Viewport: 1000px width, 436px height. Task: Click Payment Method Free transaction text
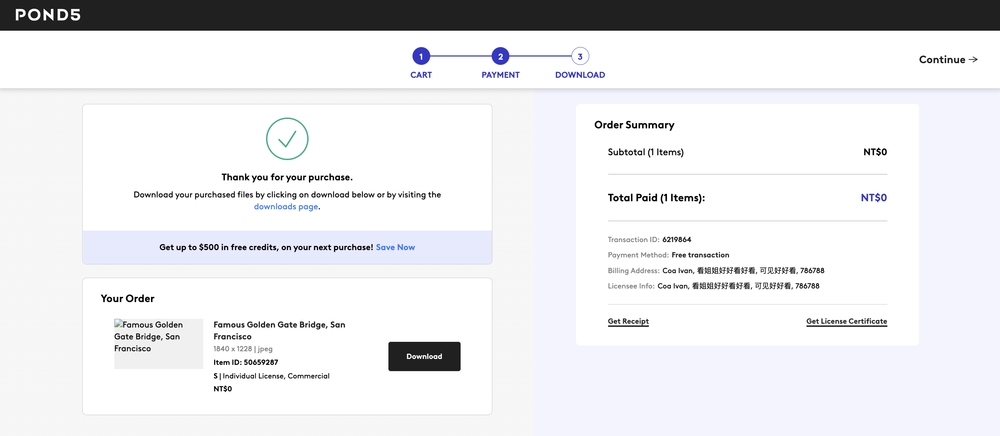[x=668, y=255]
